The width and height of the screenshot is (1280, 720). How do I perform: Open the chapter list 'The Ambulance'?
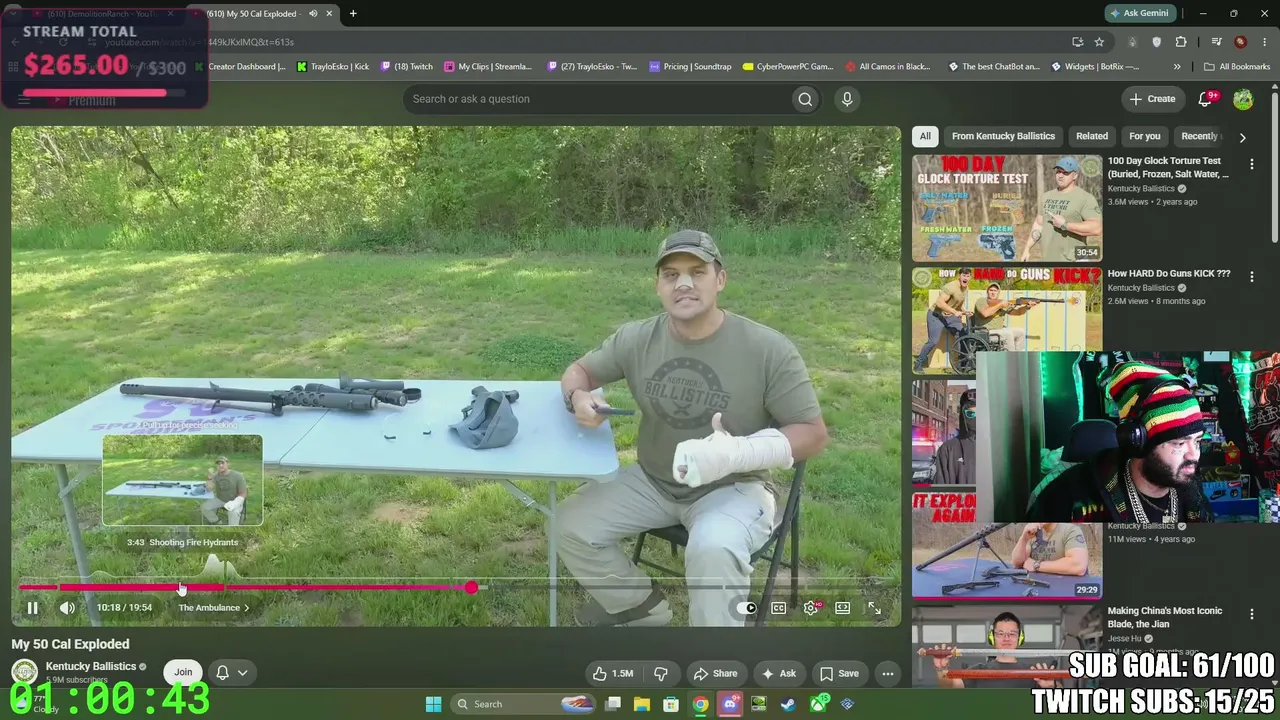coord(213,608)
